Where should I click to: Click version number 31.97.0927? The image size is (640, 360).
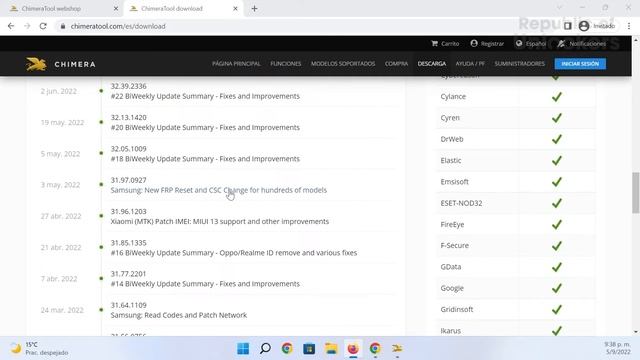click(128, 180)
